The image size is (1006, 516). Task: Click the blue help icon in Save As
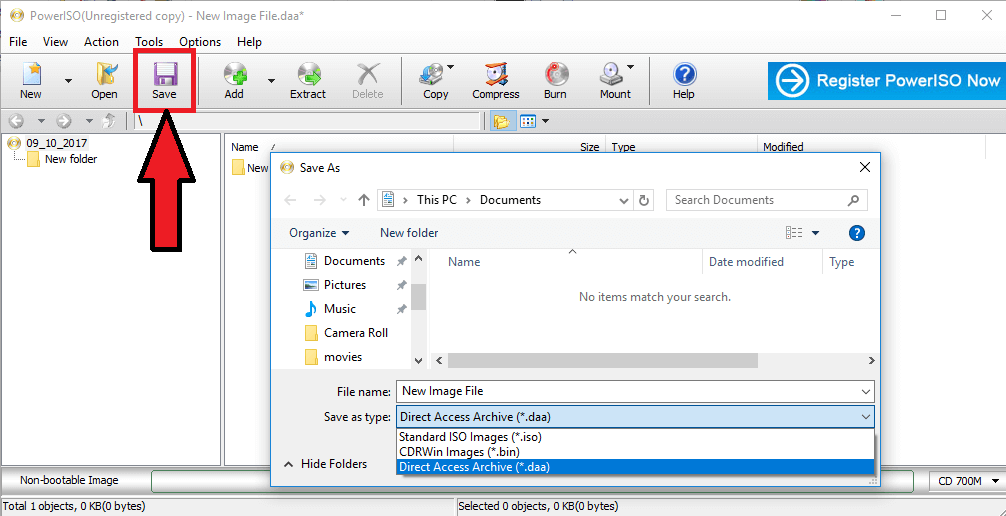pyautogui.click(x=857, y=233)
